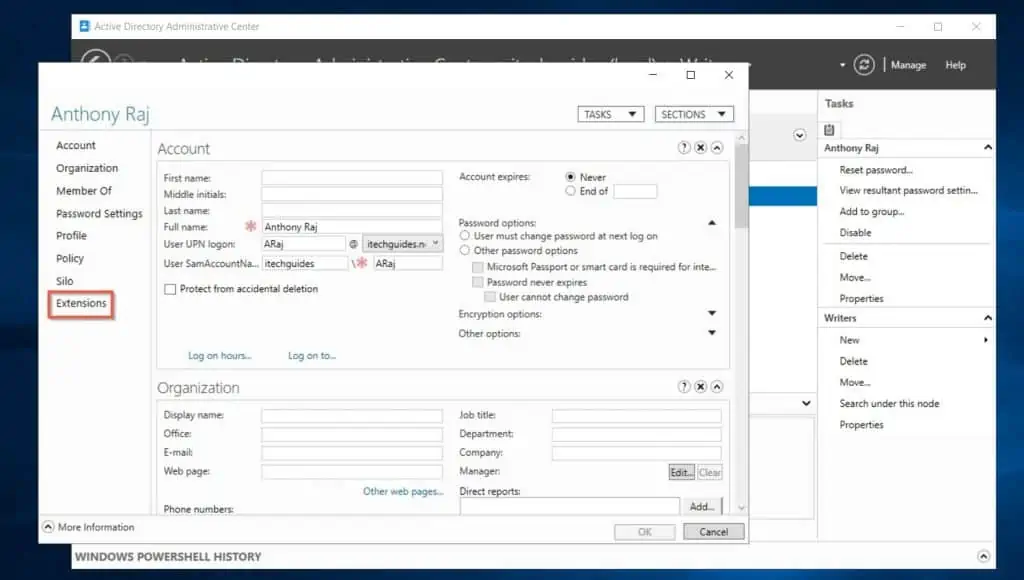Open the TASKS dropdown
The image size is (1024, 580).
tap(610, 114)
